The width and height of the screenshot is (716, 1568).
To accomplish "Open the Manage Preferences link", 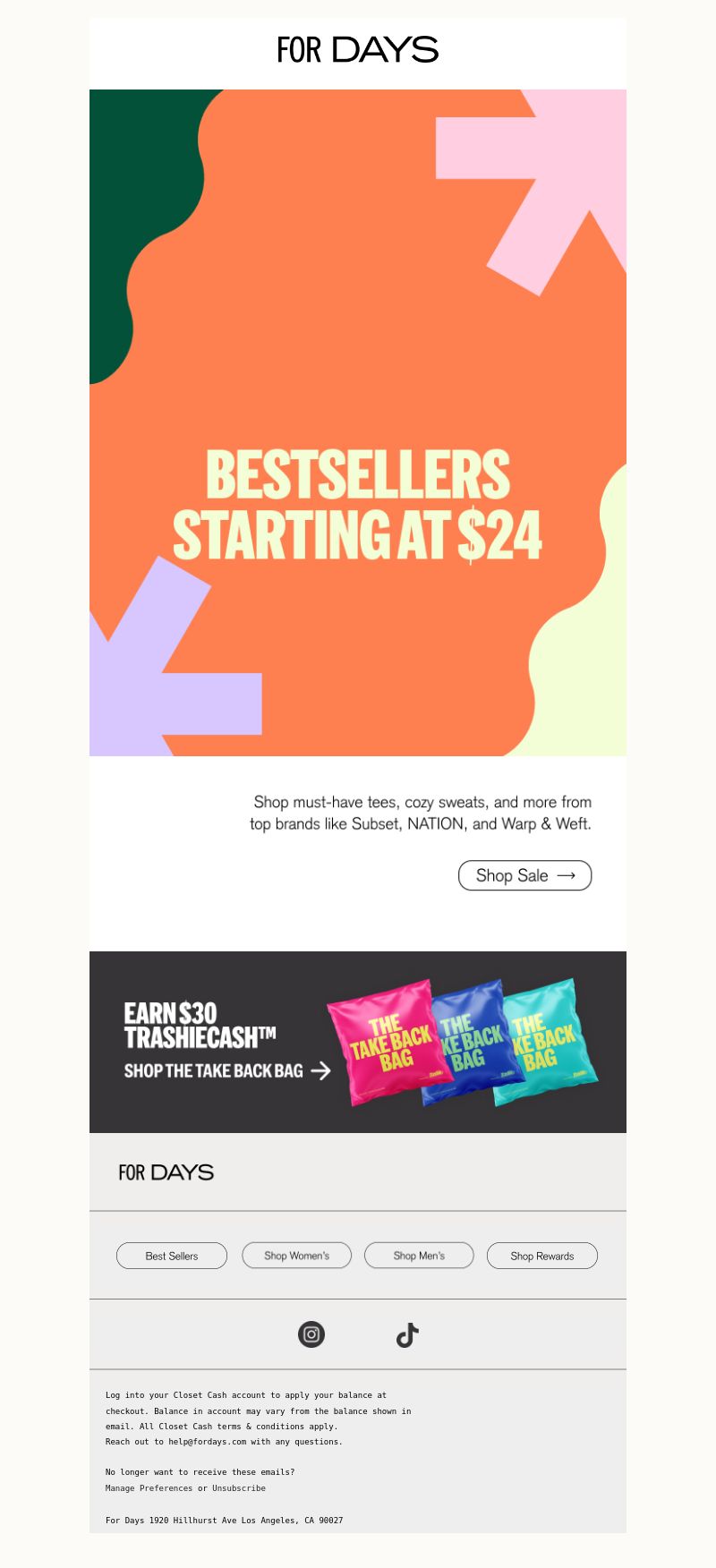I will (149, 1488).
